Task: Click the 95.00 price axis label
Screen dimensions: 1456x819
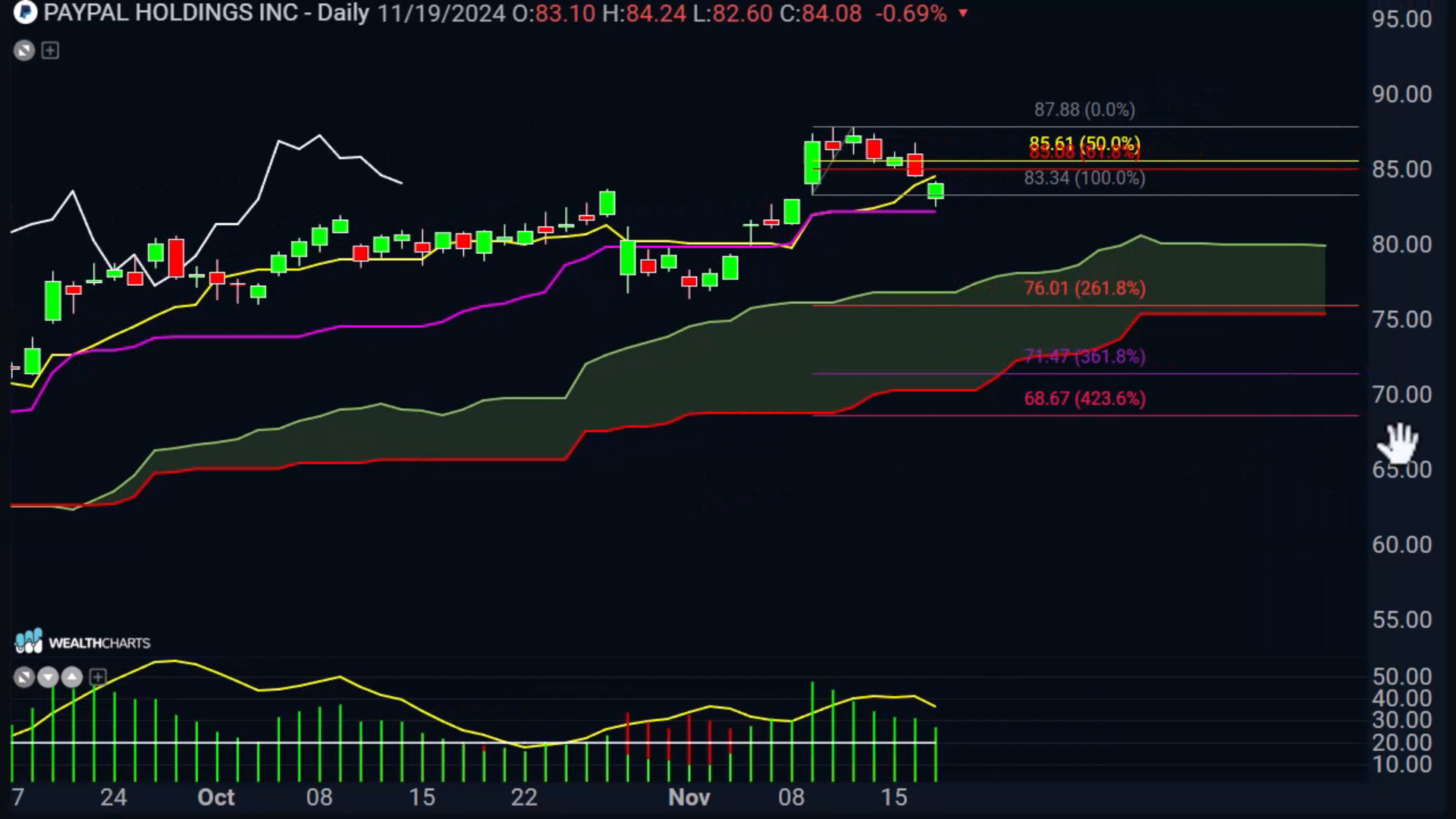Action: 1402,19
